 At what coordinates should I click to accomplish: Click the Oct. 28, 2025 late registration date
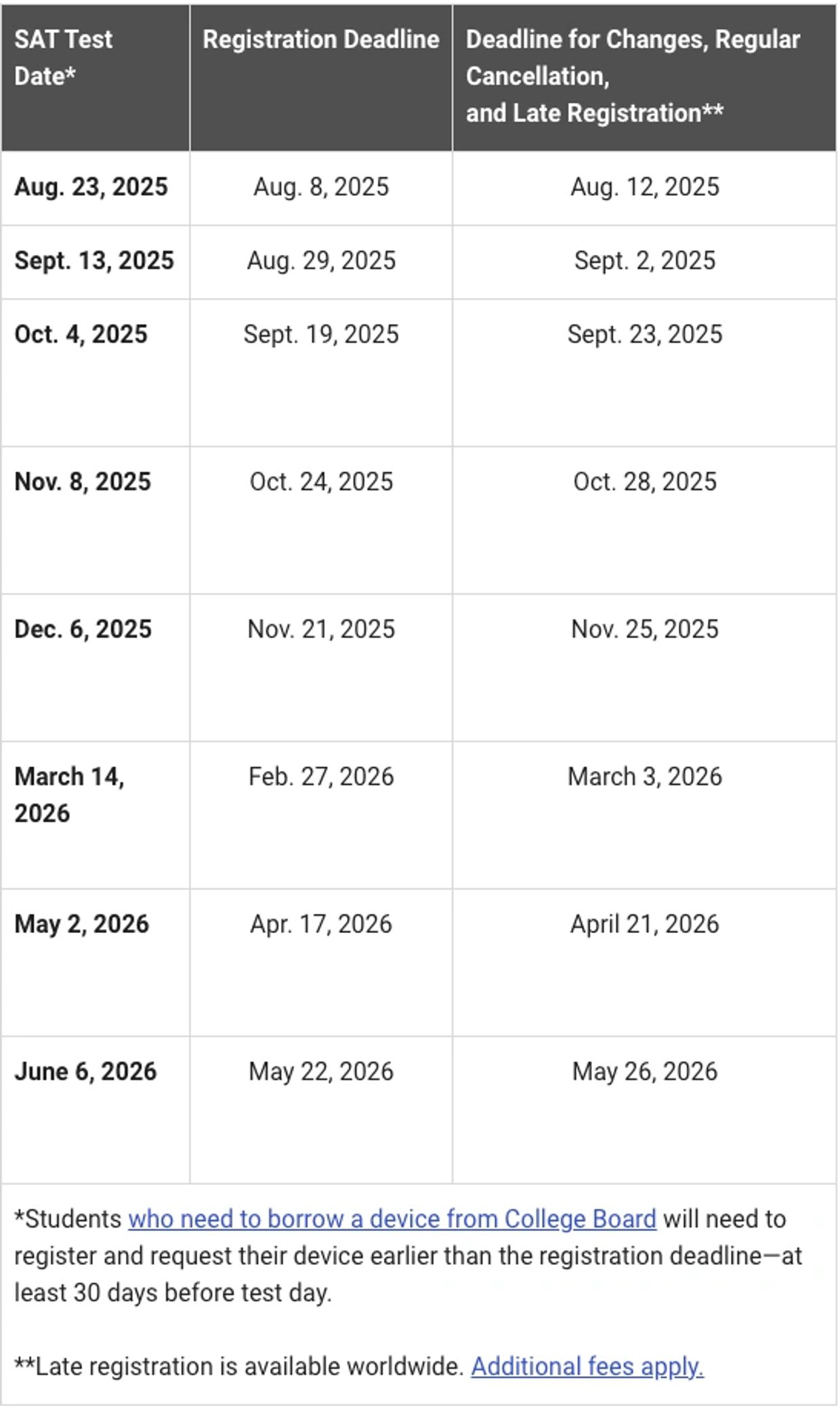coord(644,482)
